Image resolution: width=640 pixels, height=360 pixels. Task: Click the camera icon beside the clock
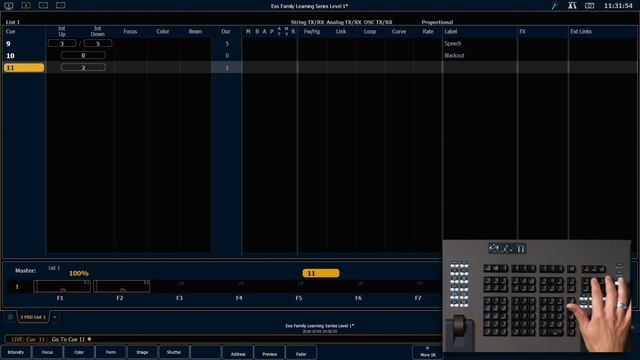[589, 6]
